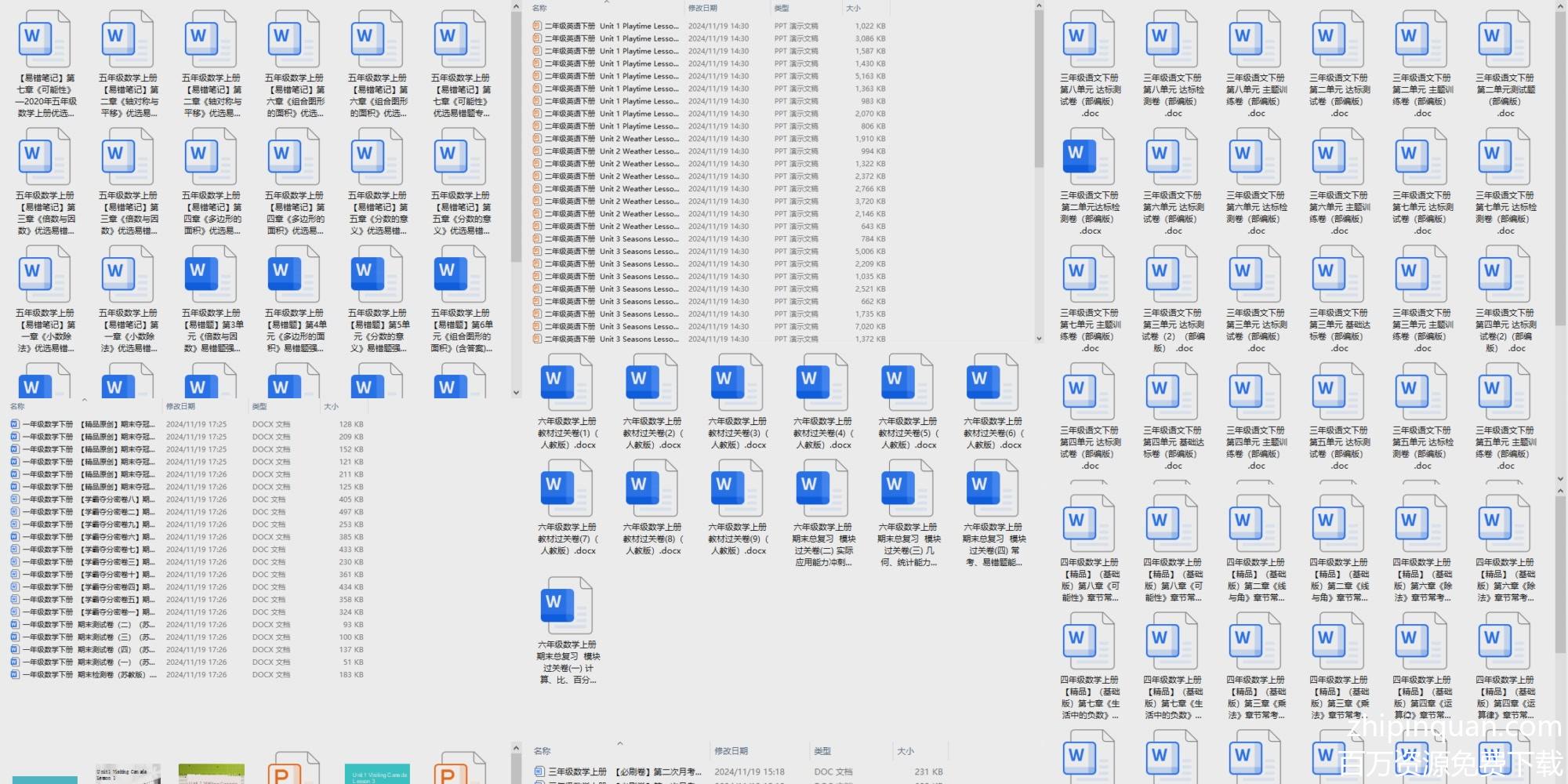Image resolution: width=1568 pixels, height=784 pixels.
Task: Click 类型 header in 一年级数学下册 list
Action: point(260,406)
